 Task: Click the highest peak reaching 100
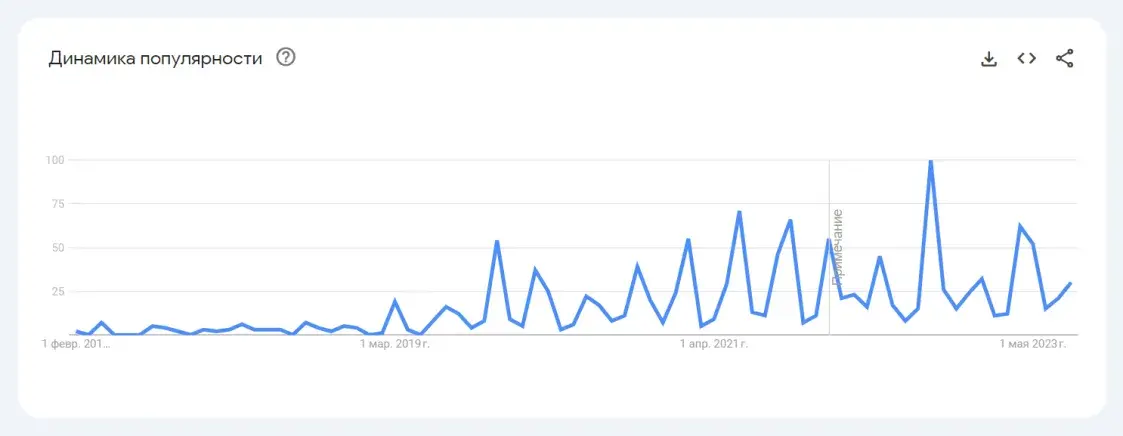930,161
